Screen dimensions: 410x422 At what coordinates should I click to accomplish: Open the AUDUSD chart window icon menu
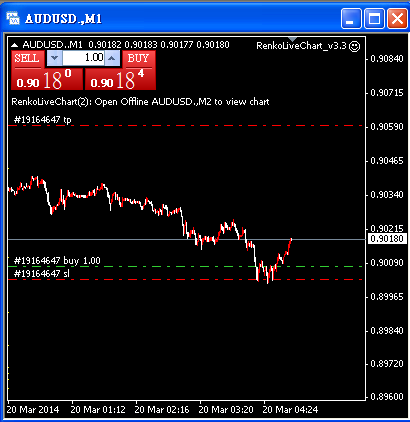(13, 18)
